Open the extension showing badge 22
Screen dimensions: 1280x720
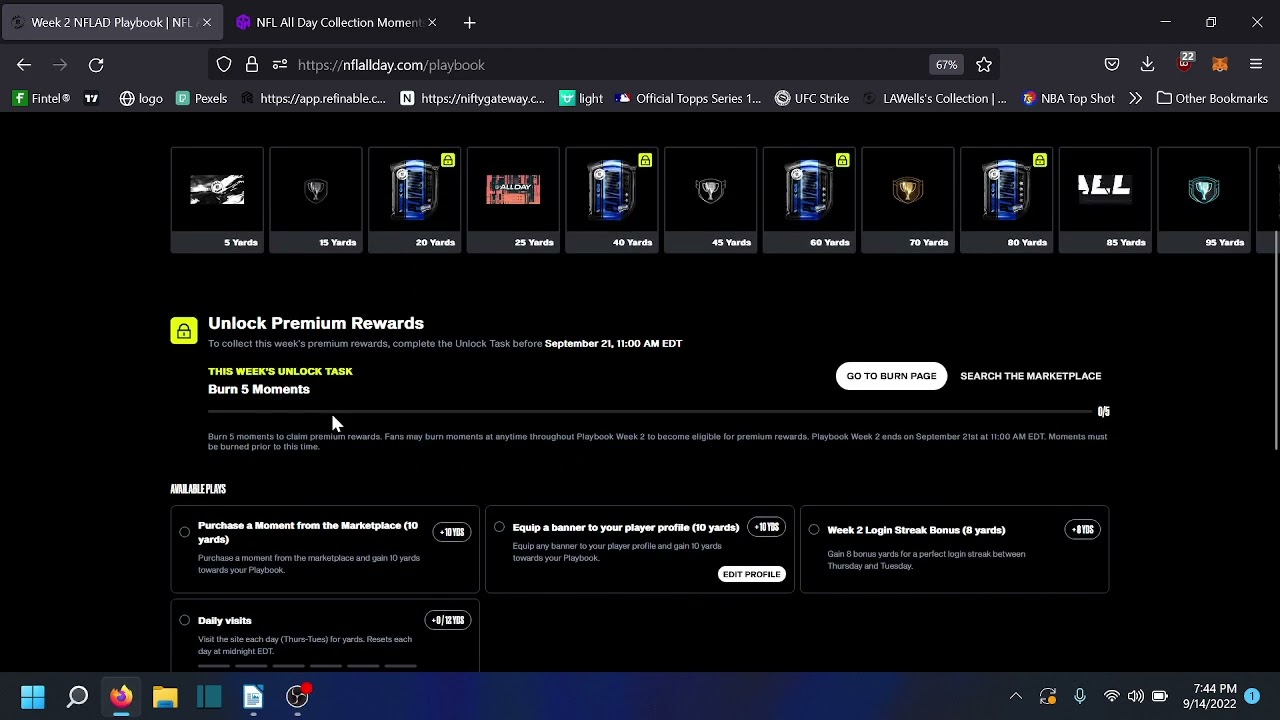[x=1185, y=63]
